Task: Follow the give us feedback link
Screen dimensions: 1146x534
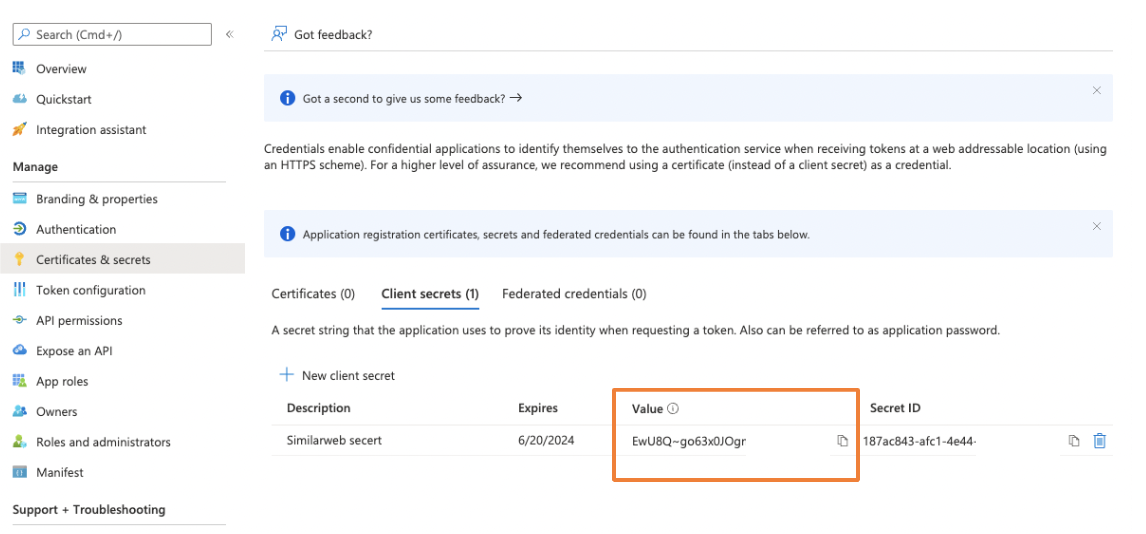Action: click(x=412, y=98)
